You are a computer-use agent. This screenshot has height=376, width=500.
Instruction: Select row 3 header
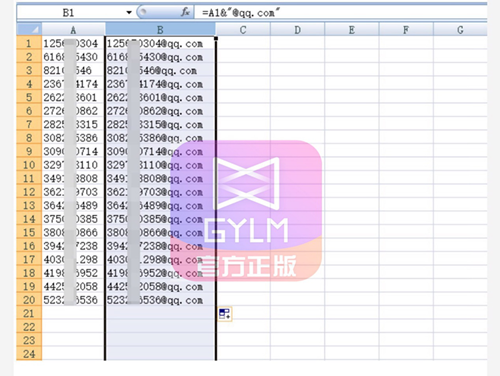29,70
